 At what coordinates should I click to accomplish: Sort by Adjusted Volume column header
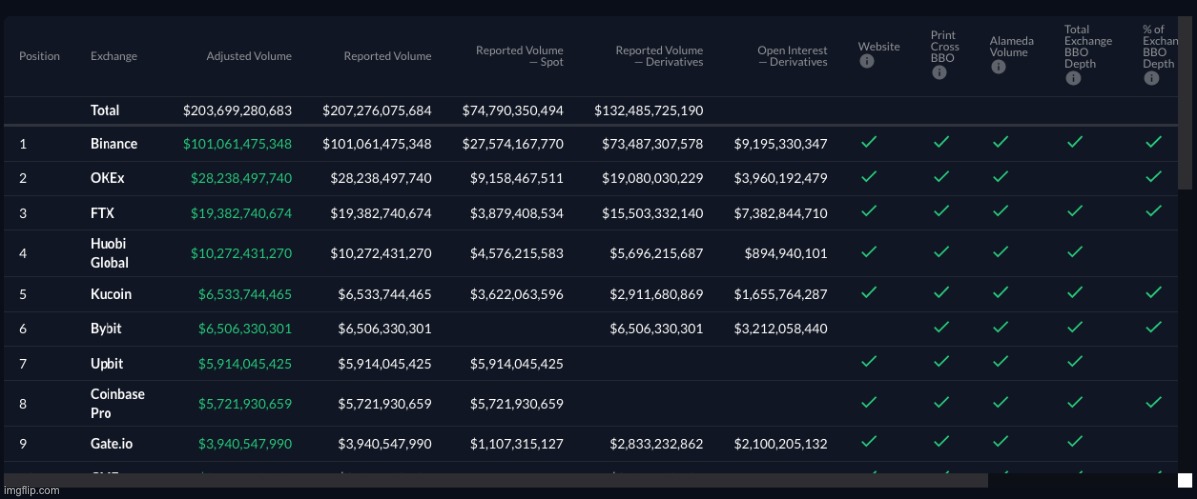point(249,56)
